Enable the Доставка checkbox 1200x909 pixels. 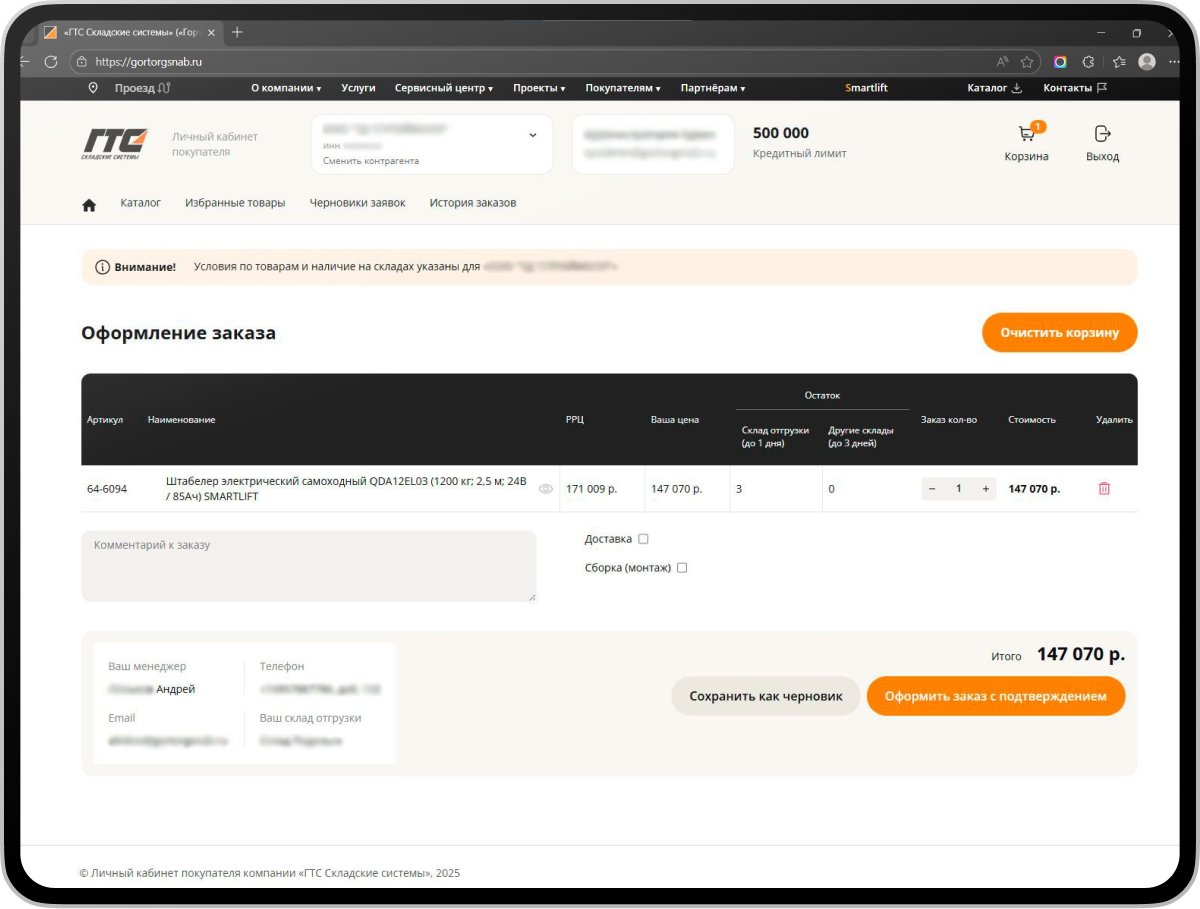point(643,539)
